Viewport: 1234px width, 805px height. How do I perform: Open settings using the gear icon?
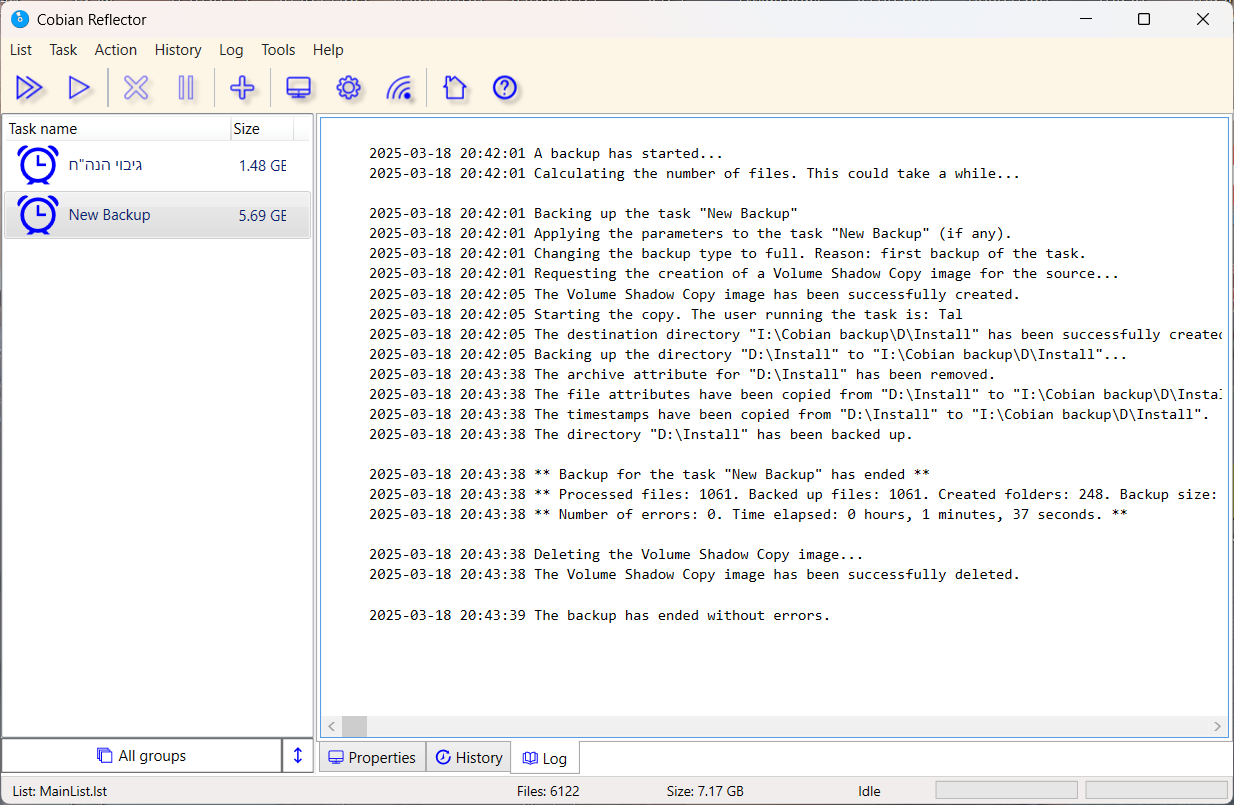pos(348,88)
